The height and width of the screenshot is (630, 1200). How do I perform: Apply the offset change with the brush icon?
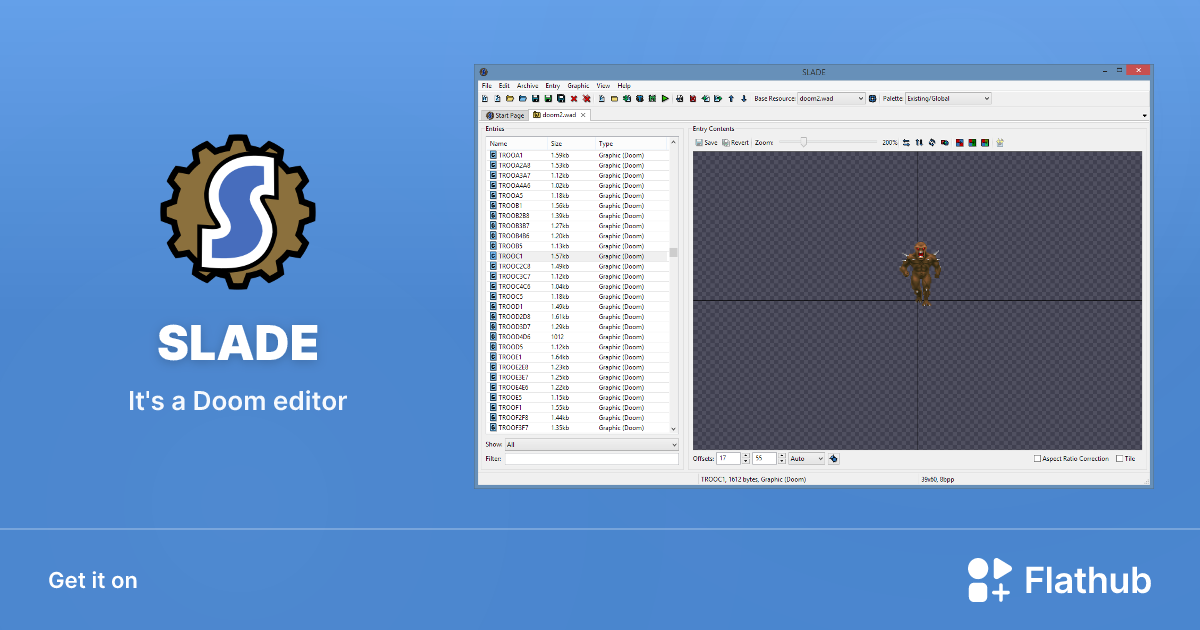[x=834, y=458]
